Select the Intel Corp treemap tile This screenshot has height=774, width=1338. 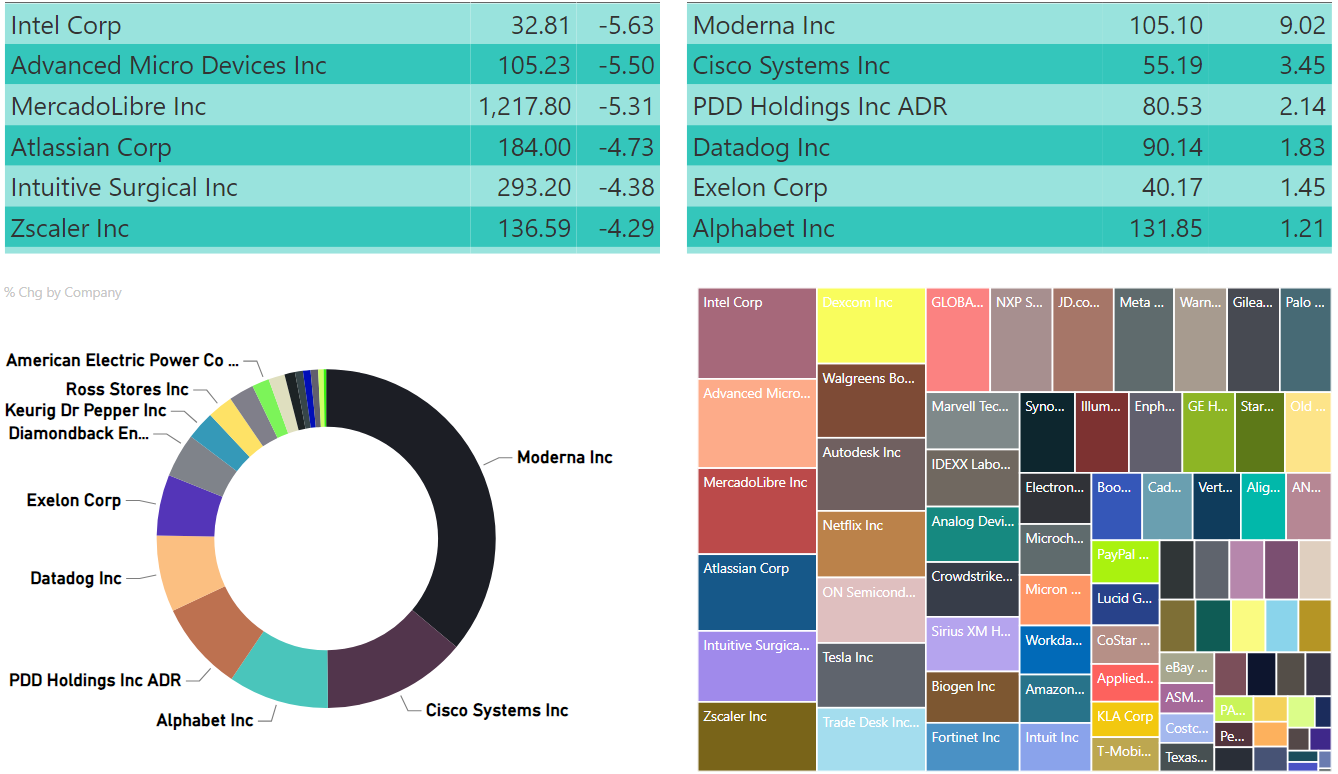pos(757,333)
